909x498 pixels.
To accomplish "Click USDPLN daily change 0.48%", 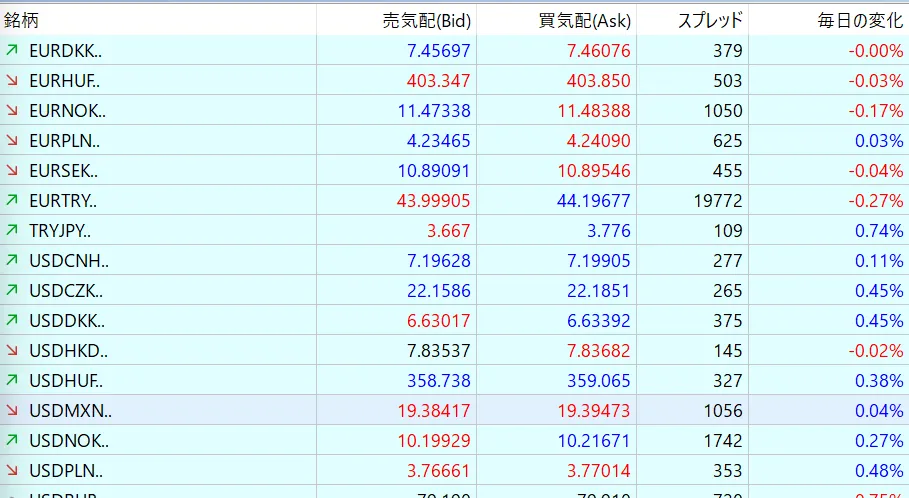I will [x=879, y=471].
